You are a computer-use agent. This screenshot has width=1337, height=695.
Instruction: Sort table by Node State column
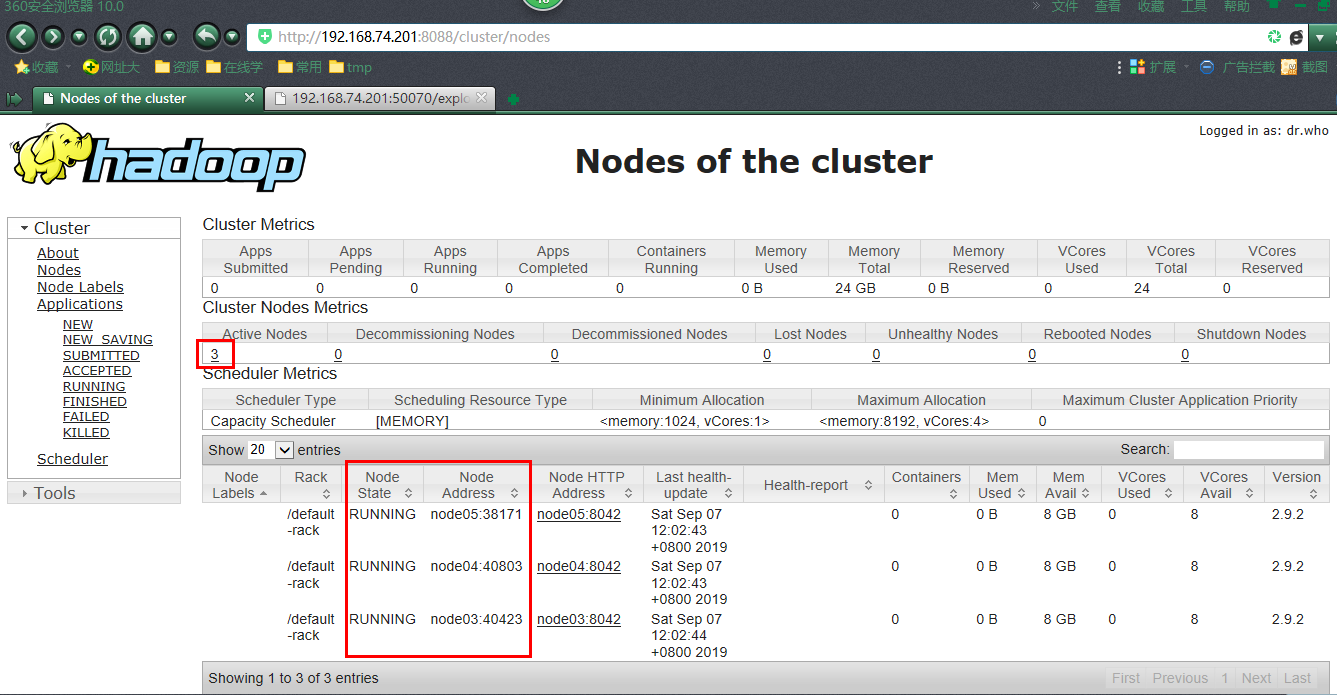pos(382,485)
